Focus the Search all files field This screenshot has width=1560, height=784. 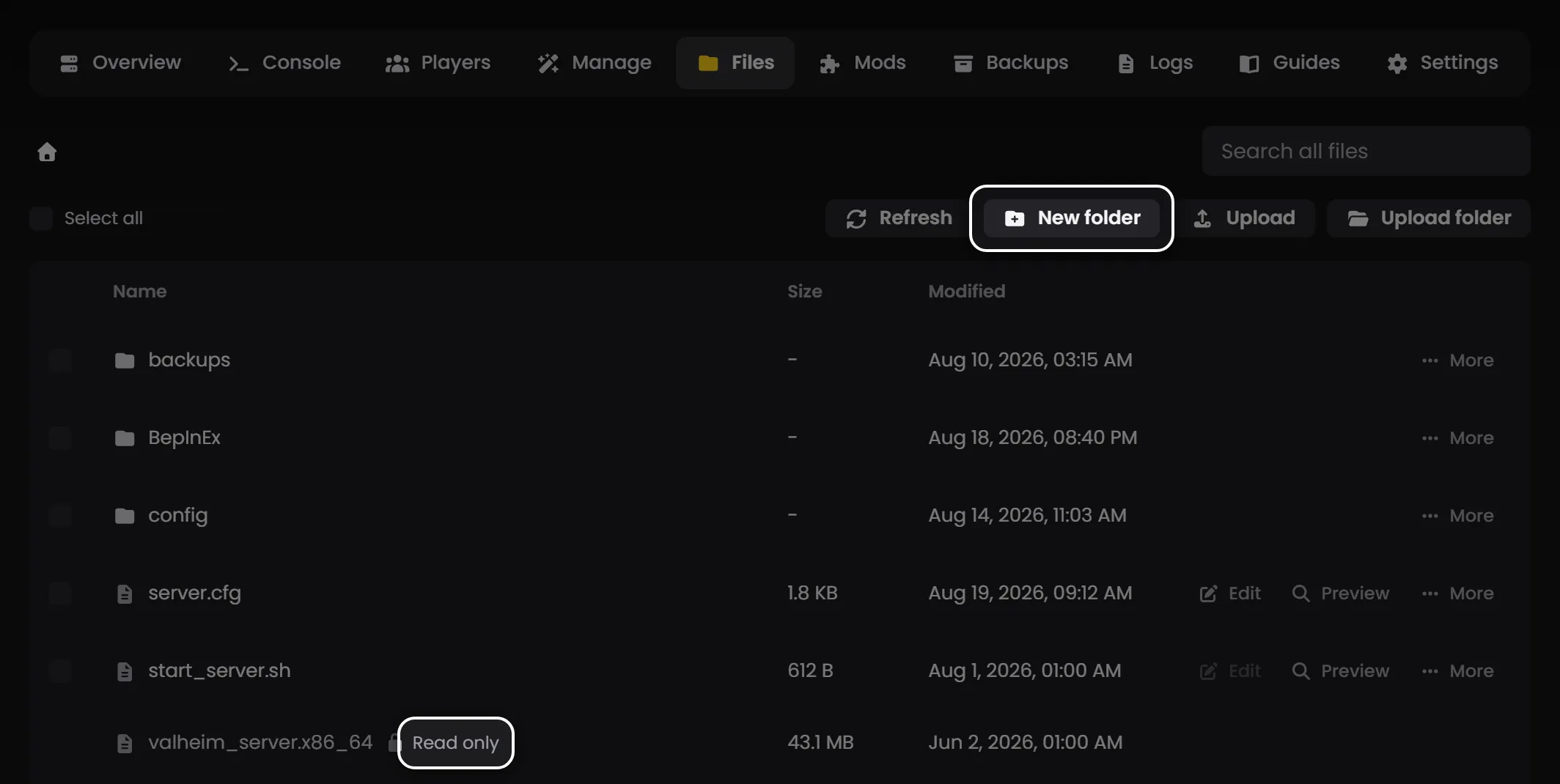(x=1366, y=151)
